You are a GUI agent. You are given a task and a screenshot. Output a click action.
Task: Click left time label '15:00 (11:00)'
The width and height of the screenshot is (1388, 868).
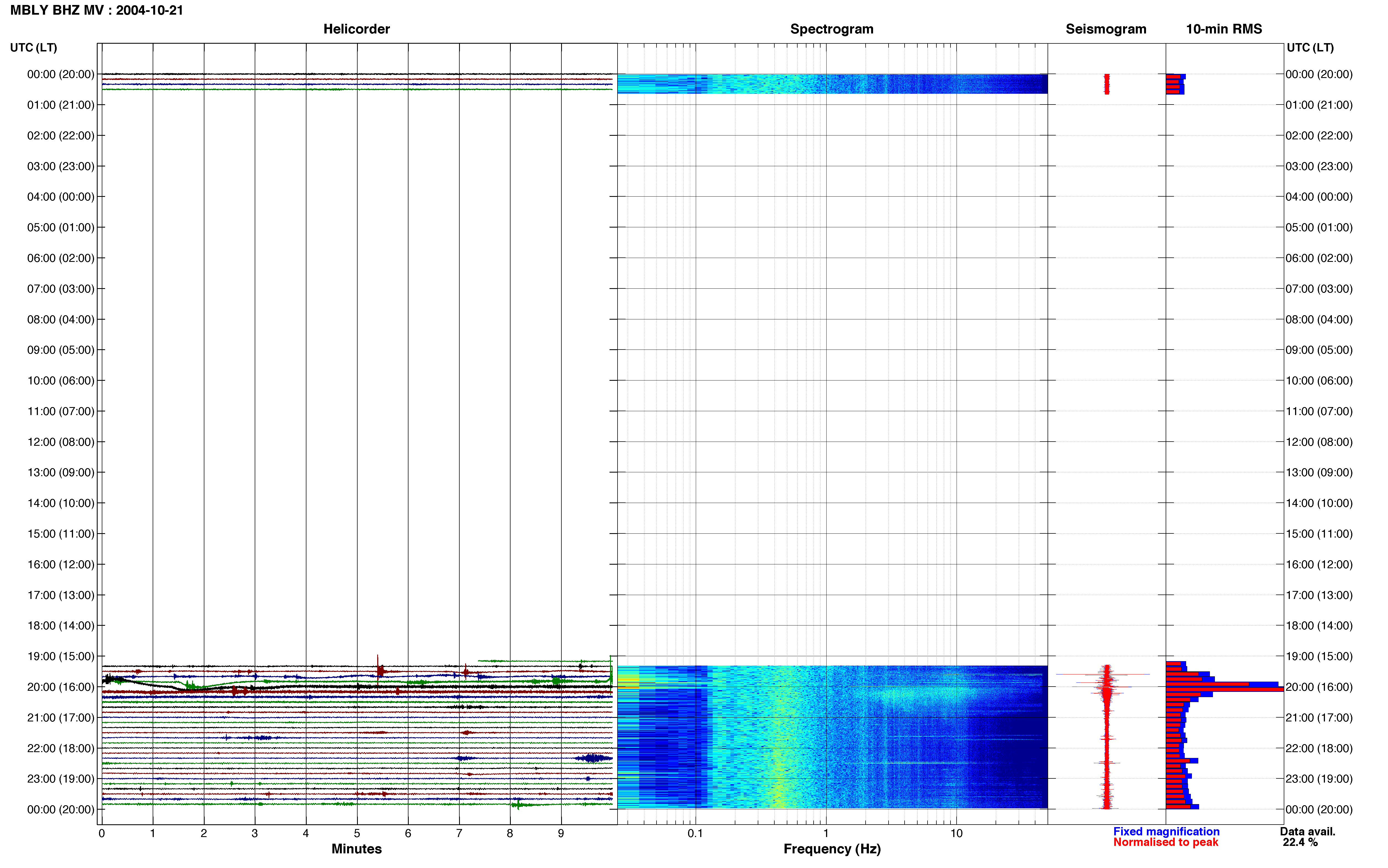61,534
